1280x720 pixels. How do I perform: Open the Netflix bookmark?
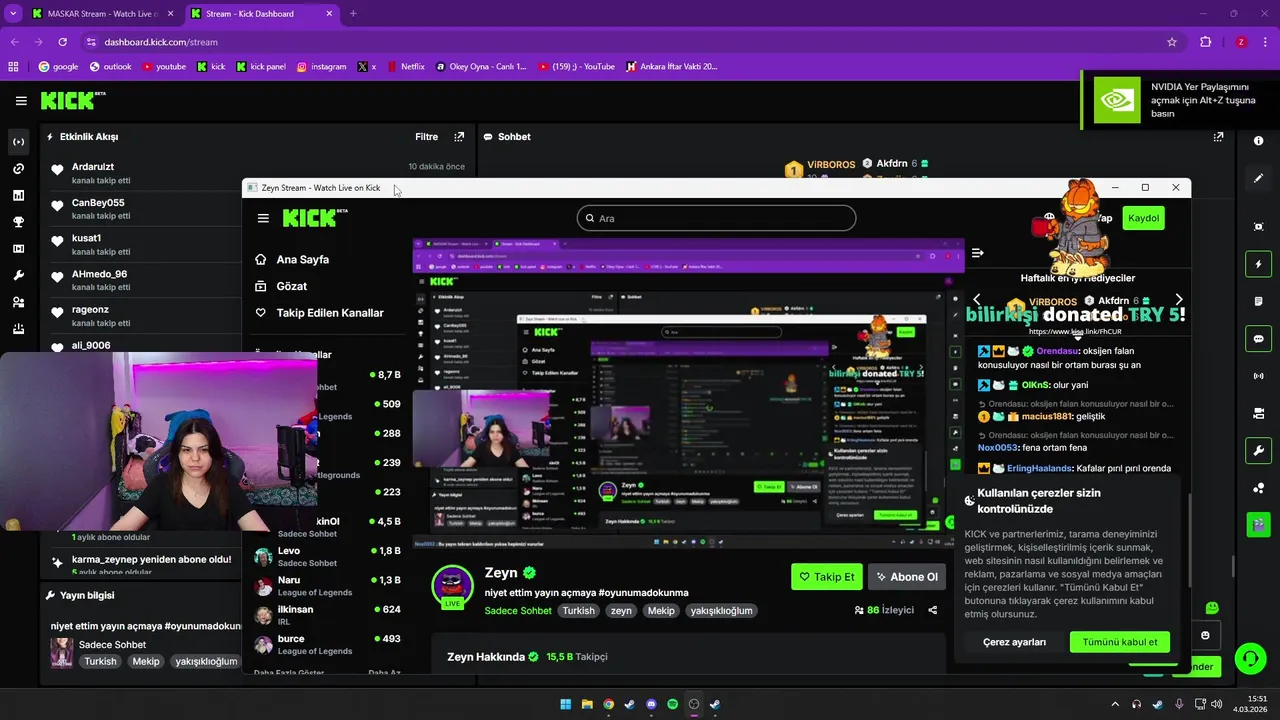405,67
